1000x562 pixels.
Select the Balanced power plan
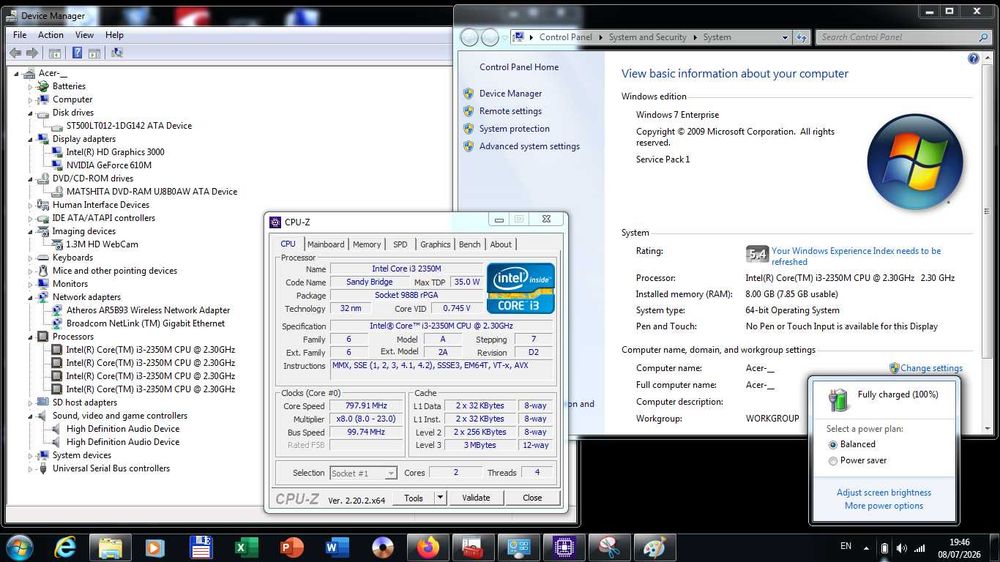pyautogui.click(x=833, y=445)
